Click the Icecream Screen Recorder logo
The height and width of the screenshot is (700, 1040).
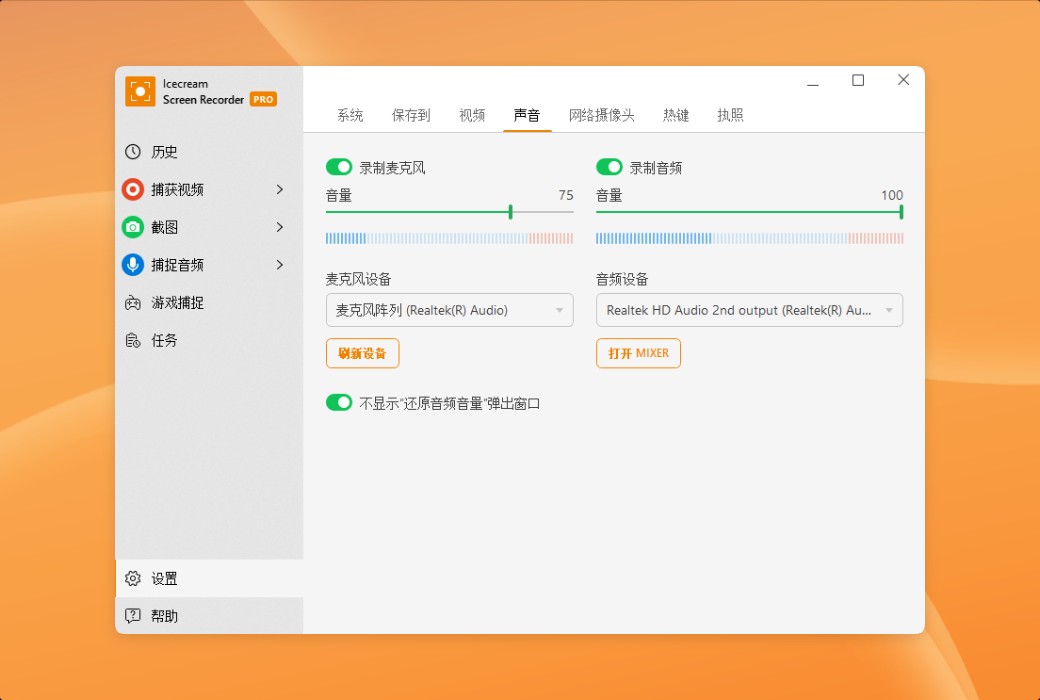[x=140, y=92]
